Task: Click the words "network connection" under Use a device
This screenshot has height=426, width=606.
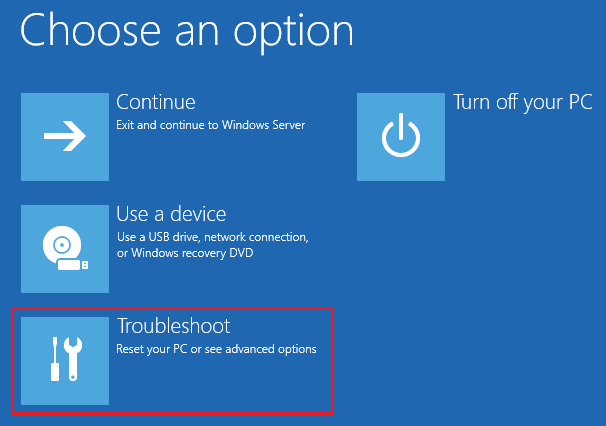Action: point(255,237)
